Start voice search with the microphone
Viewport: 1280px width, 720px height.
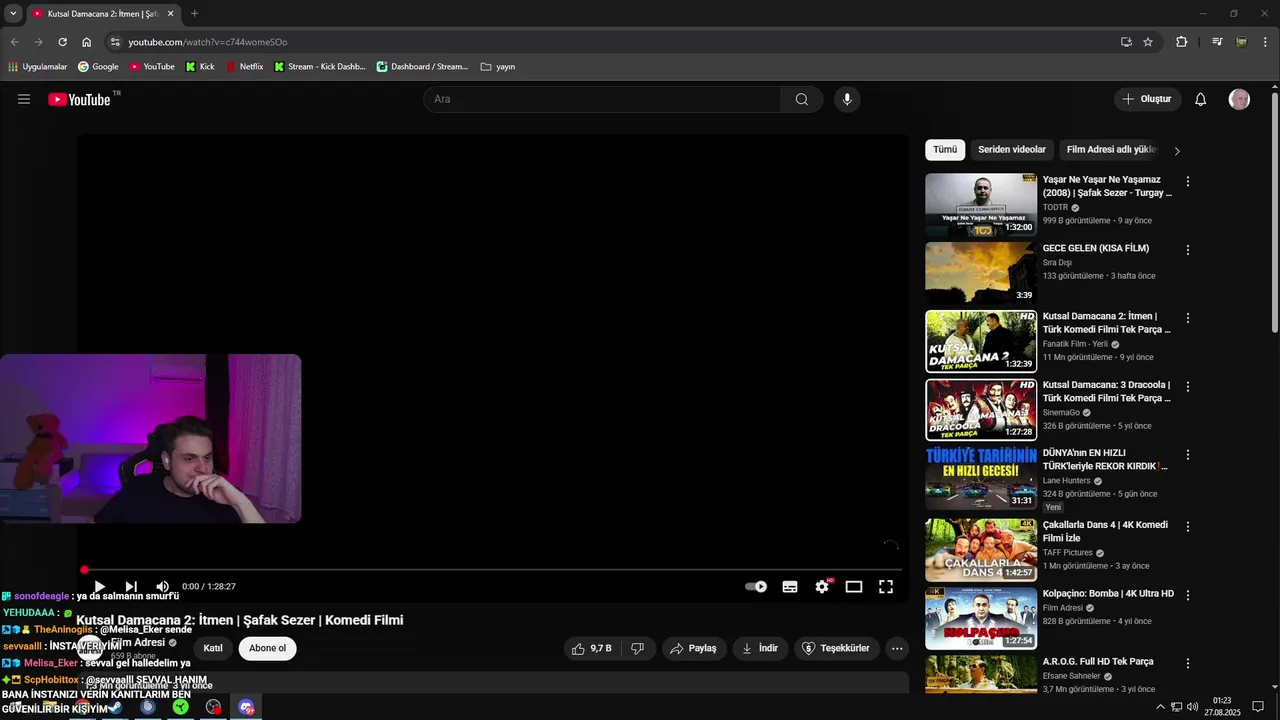847,99
